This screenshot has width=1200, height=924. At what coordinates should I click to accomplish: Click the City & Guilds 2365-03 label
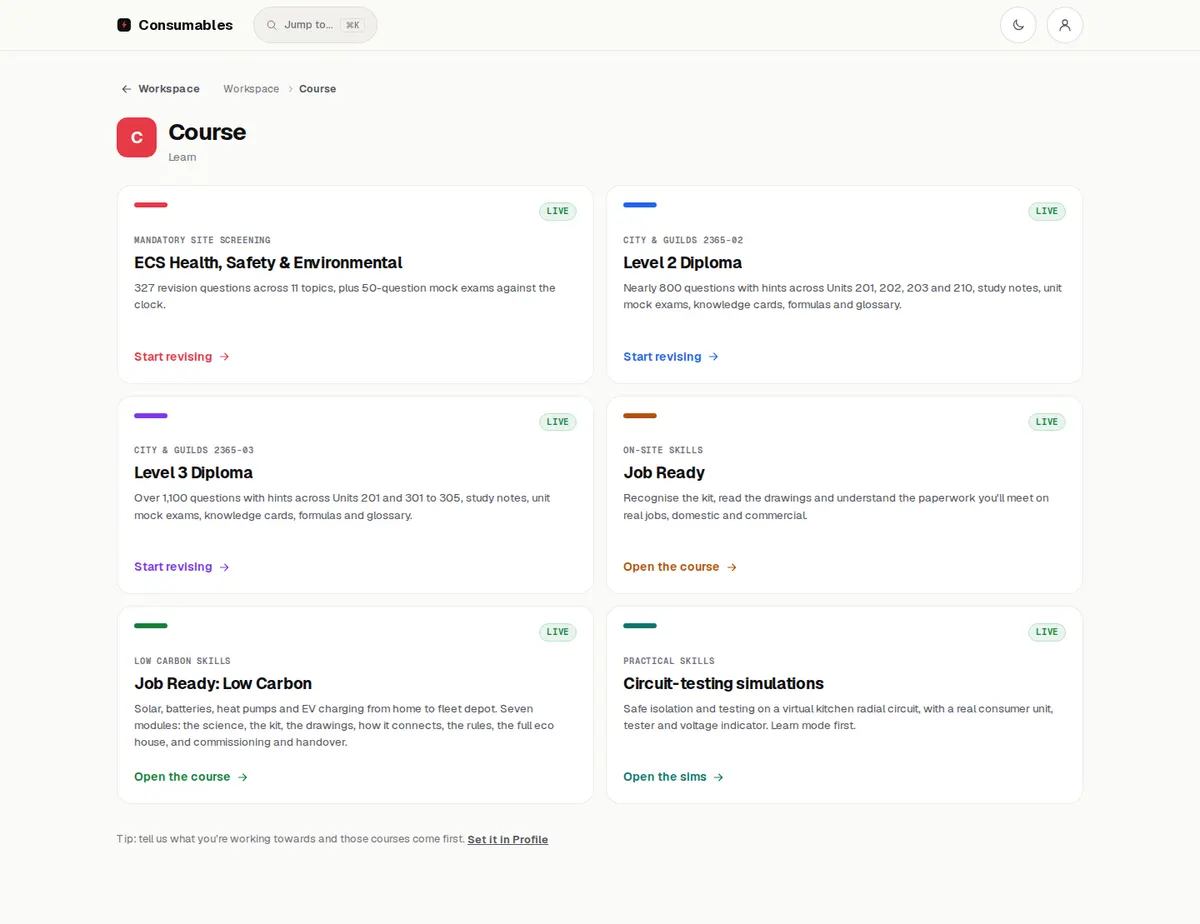[194, 451]
